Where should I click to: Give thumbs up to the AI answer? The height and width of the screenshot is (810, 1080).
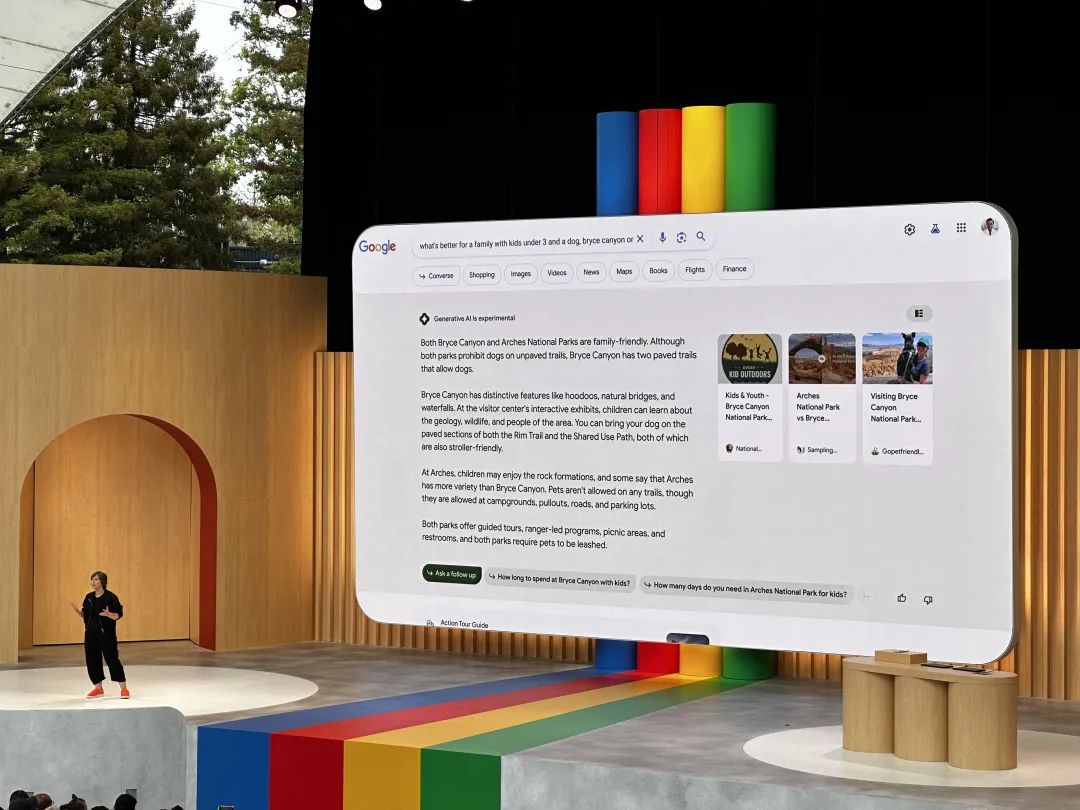[902, 598]
